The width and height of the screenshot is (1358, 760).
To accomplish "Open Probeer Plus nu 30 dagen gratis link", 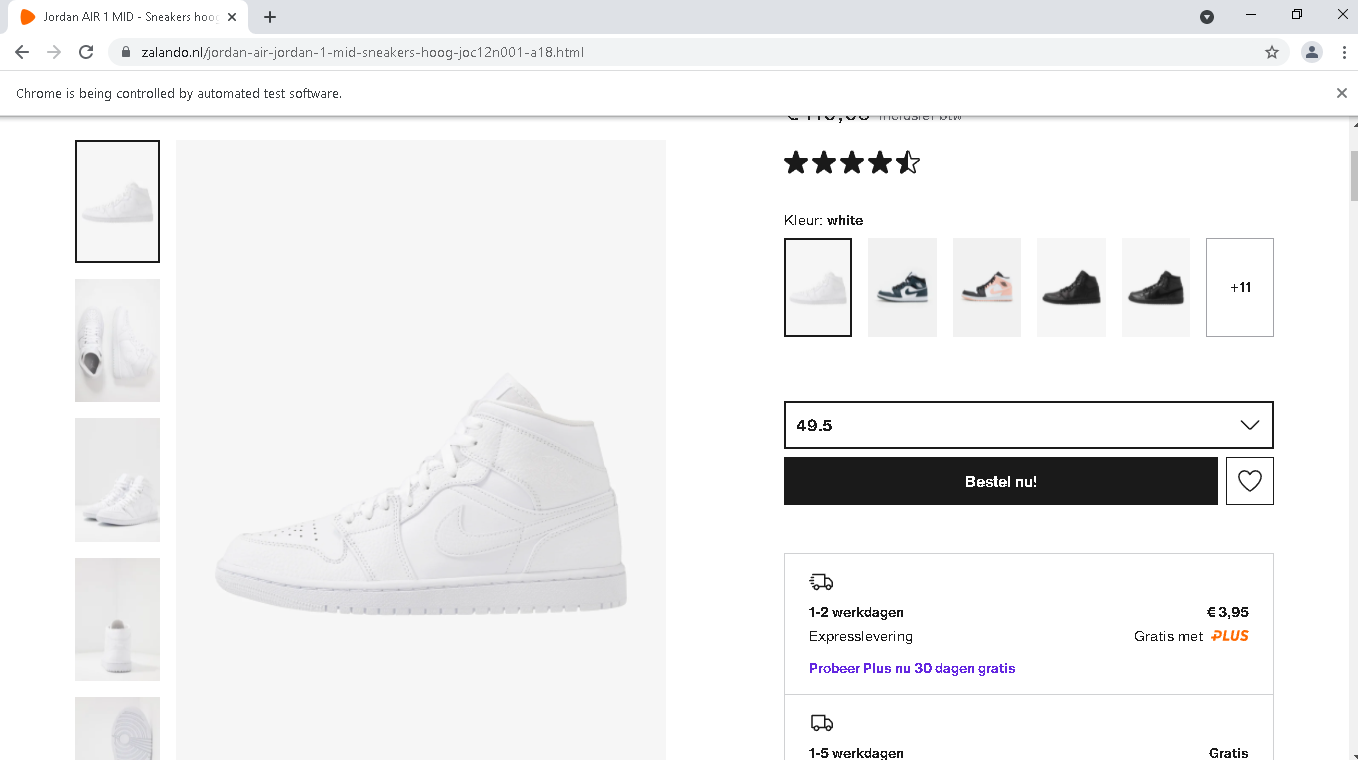I will tap(912, 668).
